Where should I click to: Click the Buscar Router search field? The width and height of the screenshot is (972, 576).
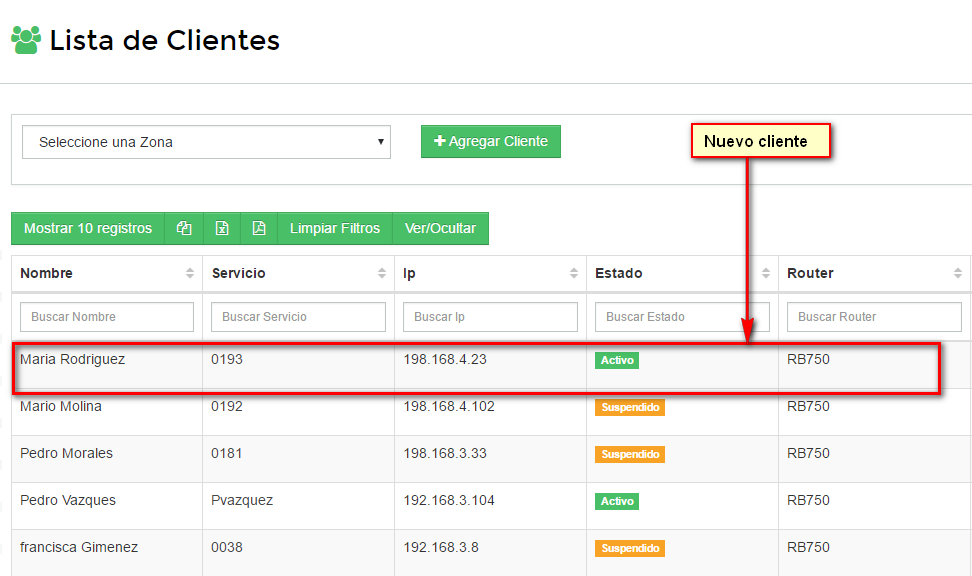point(874,317)
